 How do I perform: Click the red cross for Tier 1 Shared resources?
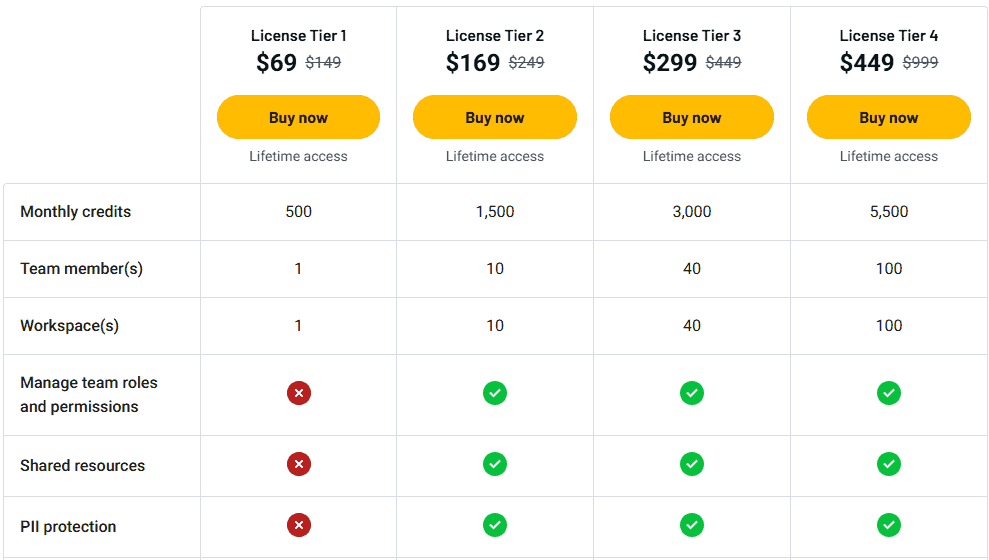(298, 464)
